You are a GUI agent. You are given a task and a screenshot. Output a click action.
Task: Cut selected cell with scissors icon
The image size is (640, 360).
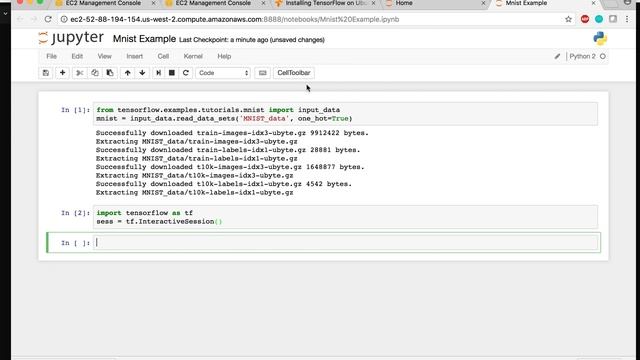pos(80,73)
